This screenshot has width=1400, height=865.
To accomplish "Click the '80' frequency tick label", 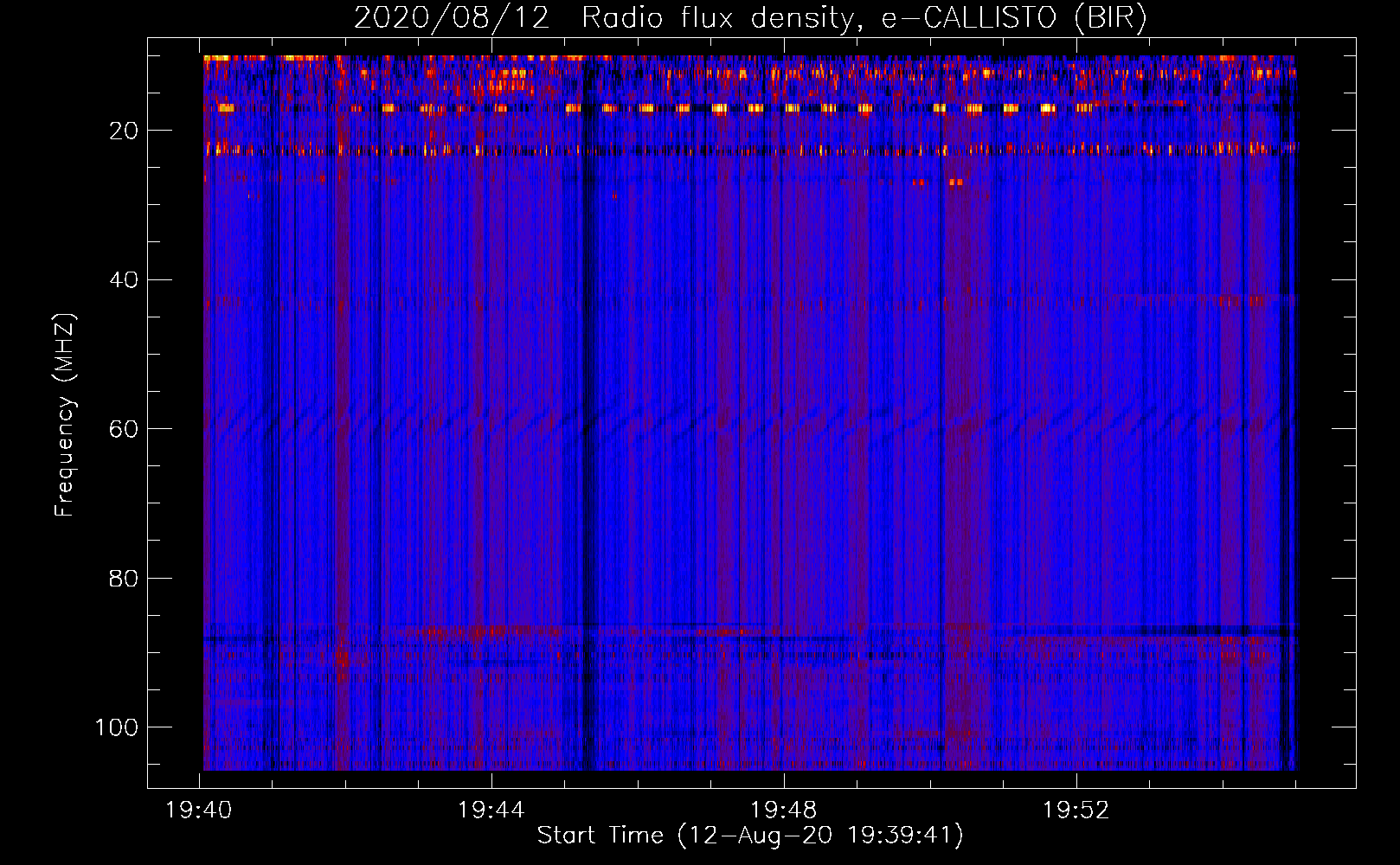I will coord(124,578).
